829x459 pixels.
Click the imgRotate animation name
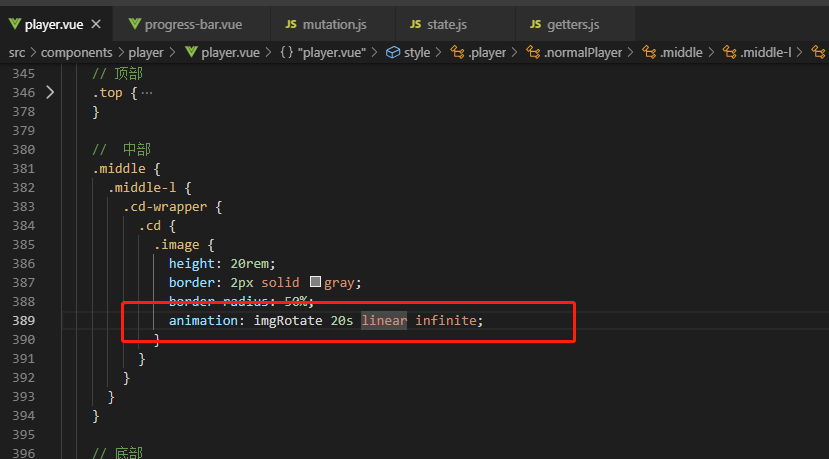pyautogui.click(x=288, y=320)
